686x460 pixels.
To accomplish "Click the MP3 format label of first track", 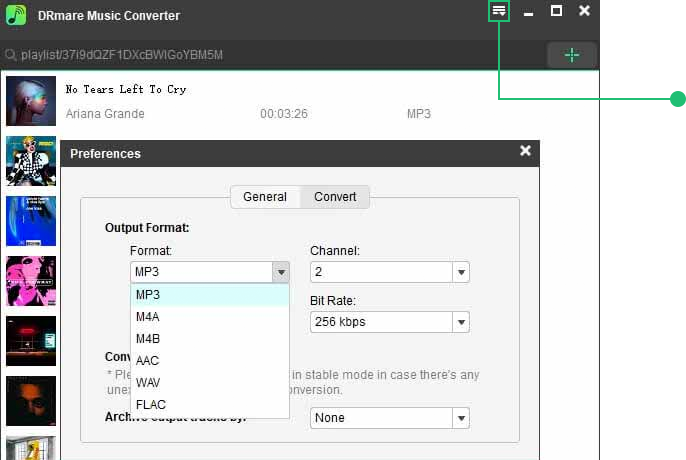I will pyautogui.click(x=419, y=114).
